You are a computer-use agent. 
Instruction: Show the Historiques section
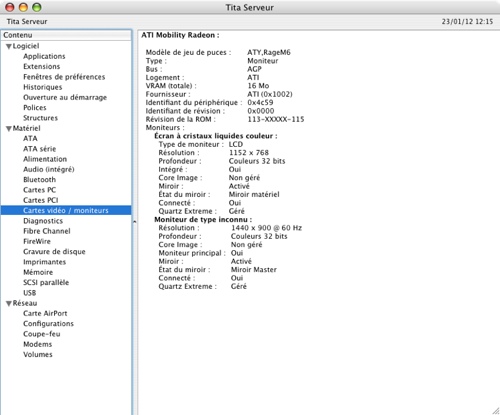tap(43, 87)
